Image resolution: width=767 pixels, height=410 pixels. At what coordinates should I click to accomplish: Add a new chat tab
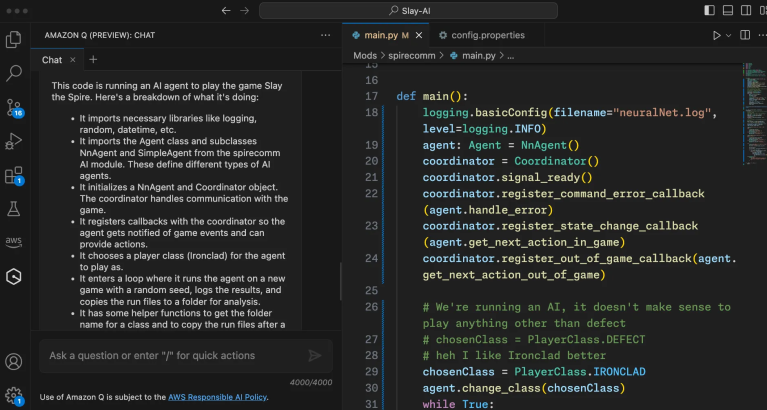(x=93, y=60)
